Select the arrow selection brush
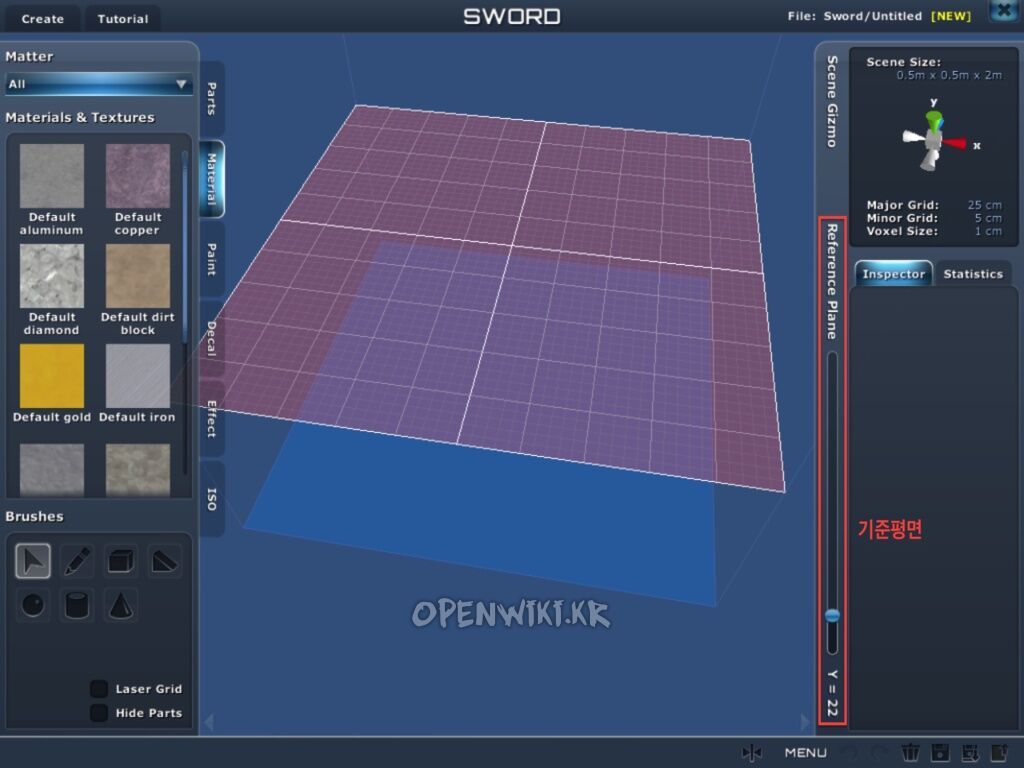 pyautogui.click(x=33, y=561)
